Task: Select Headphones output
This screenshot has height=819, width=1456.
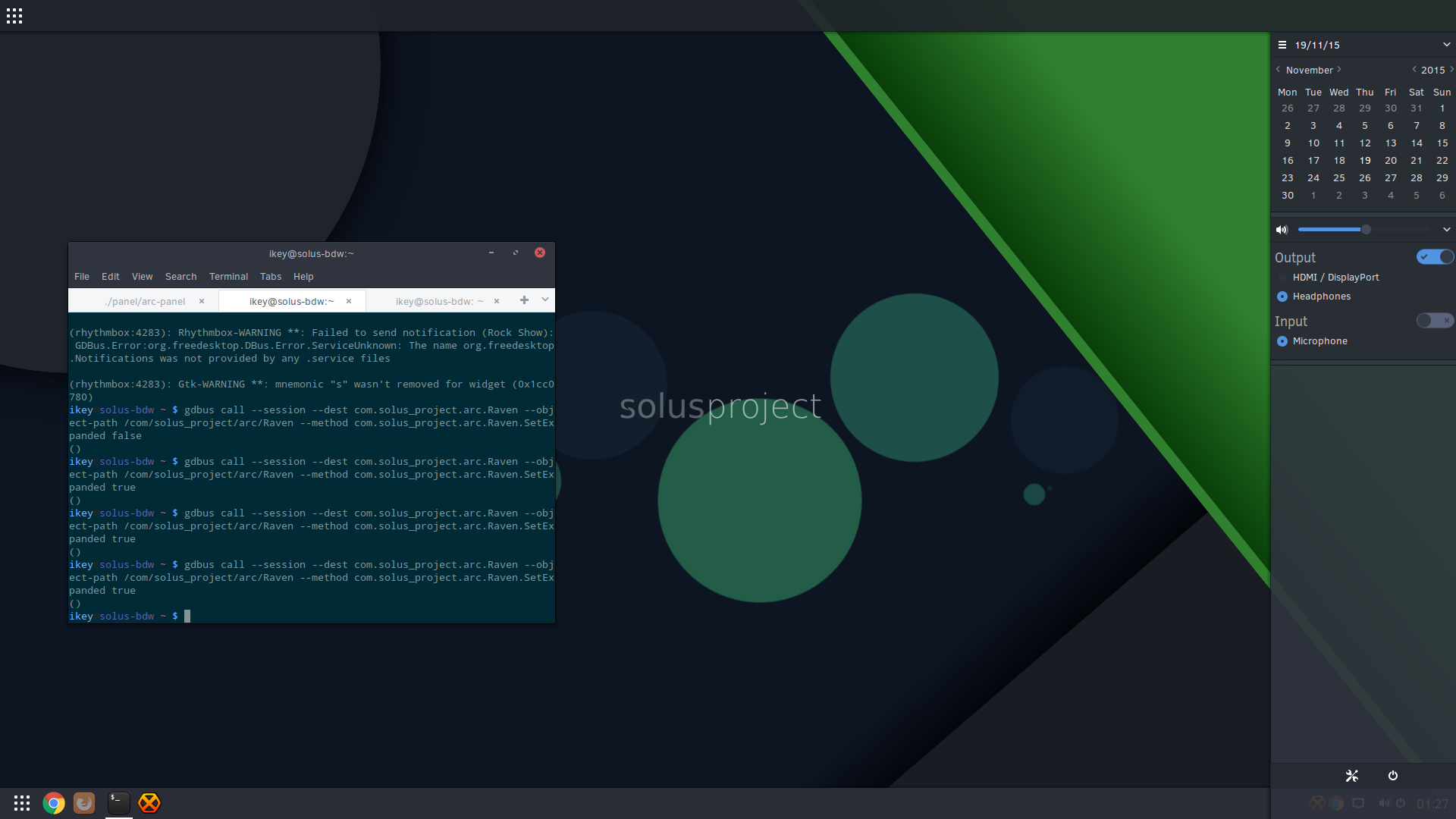Action: 1314,297
